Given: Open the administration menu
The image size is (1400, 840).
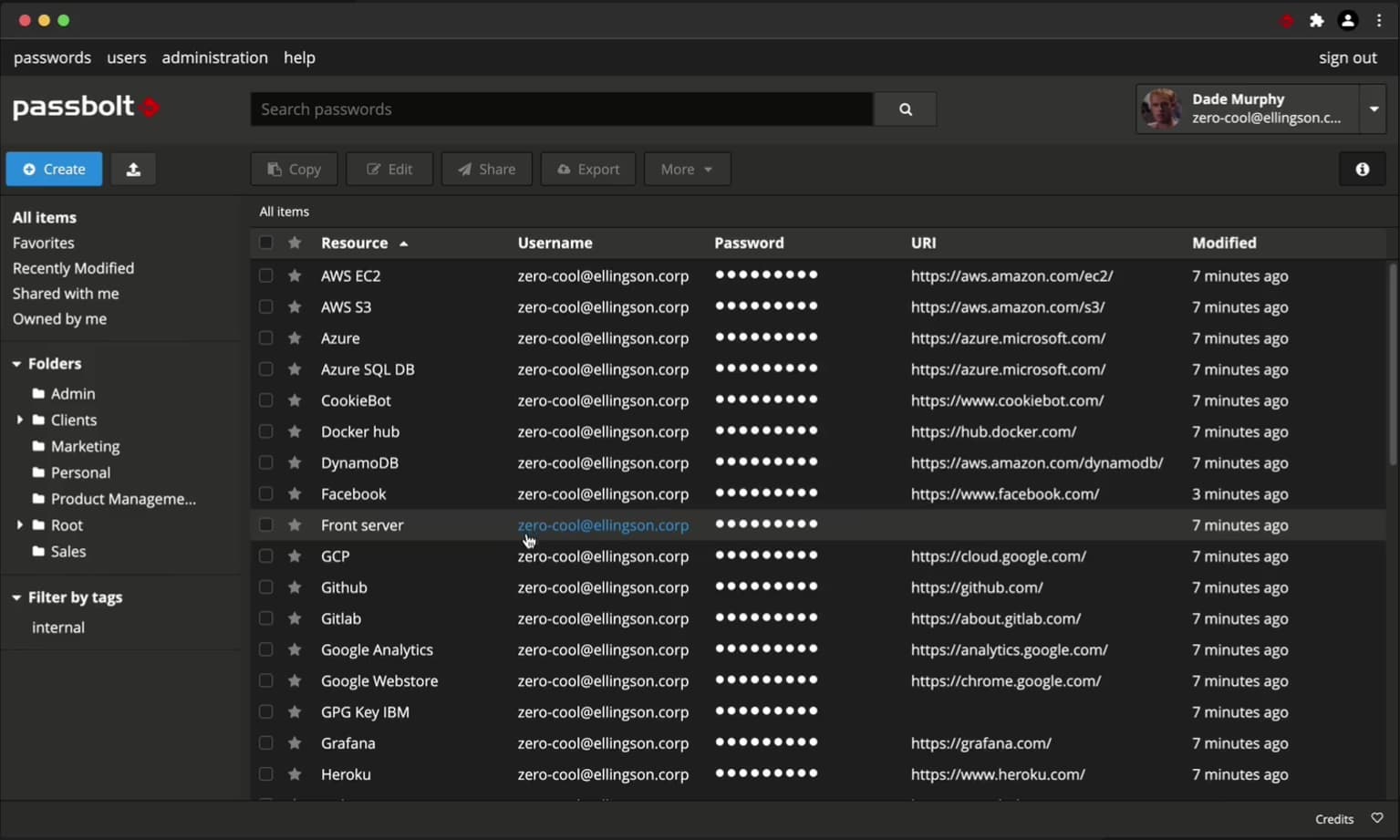Looking at the screenshot, I should pyautogui.click(x=214, y=57).
